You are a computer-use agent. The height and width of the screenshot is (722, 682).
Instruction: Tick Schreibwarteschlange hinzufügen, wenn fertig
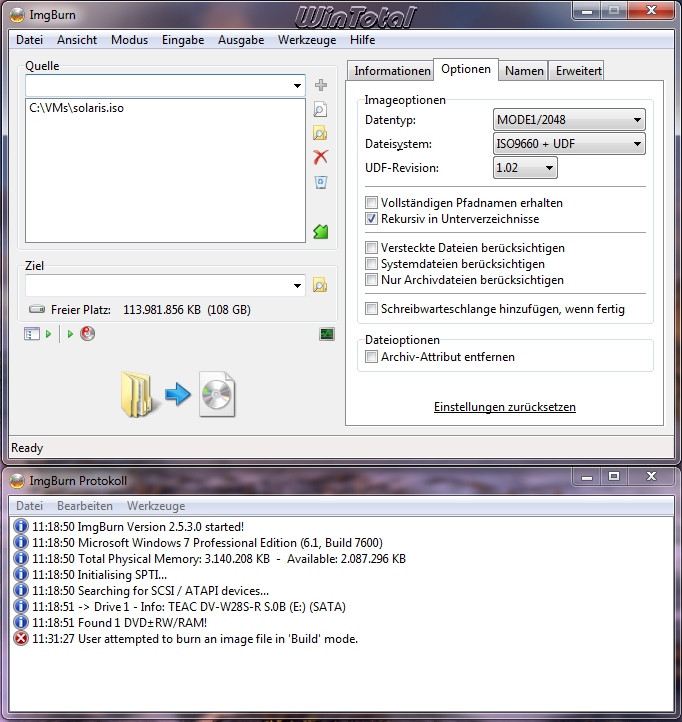371,309
